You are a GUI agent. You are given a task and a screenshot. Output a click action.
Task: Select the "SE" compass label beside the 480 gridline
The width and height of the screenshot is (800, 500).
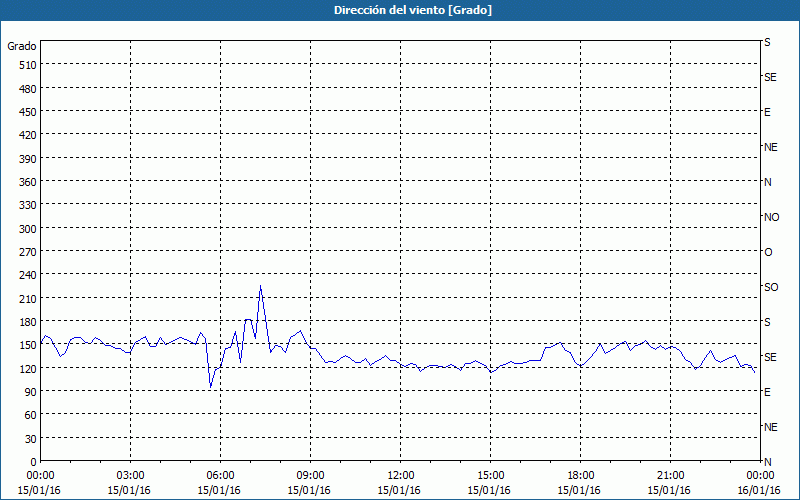[x=770, y=77]
